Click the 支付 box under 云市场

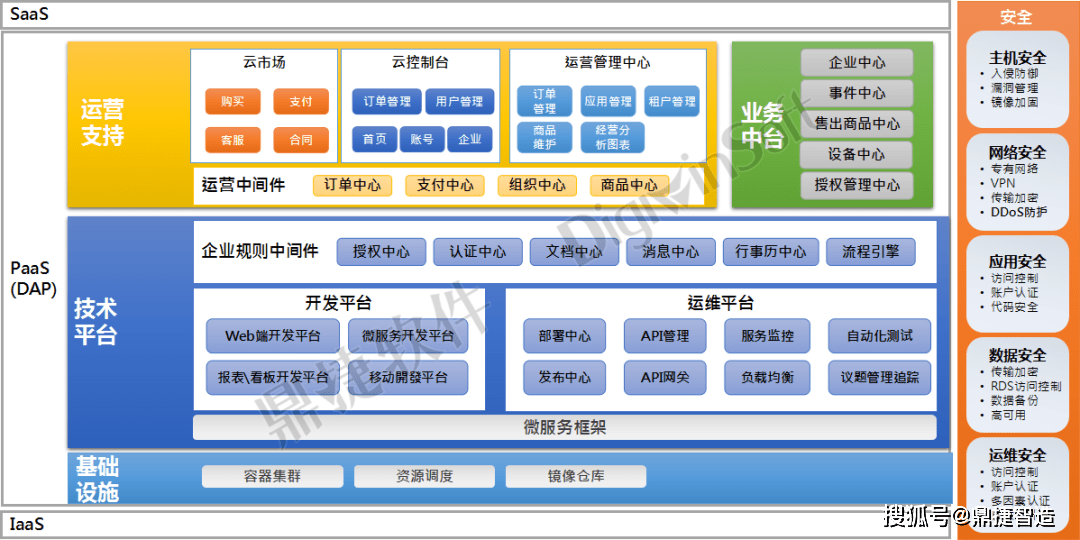click(301, 101)
